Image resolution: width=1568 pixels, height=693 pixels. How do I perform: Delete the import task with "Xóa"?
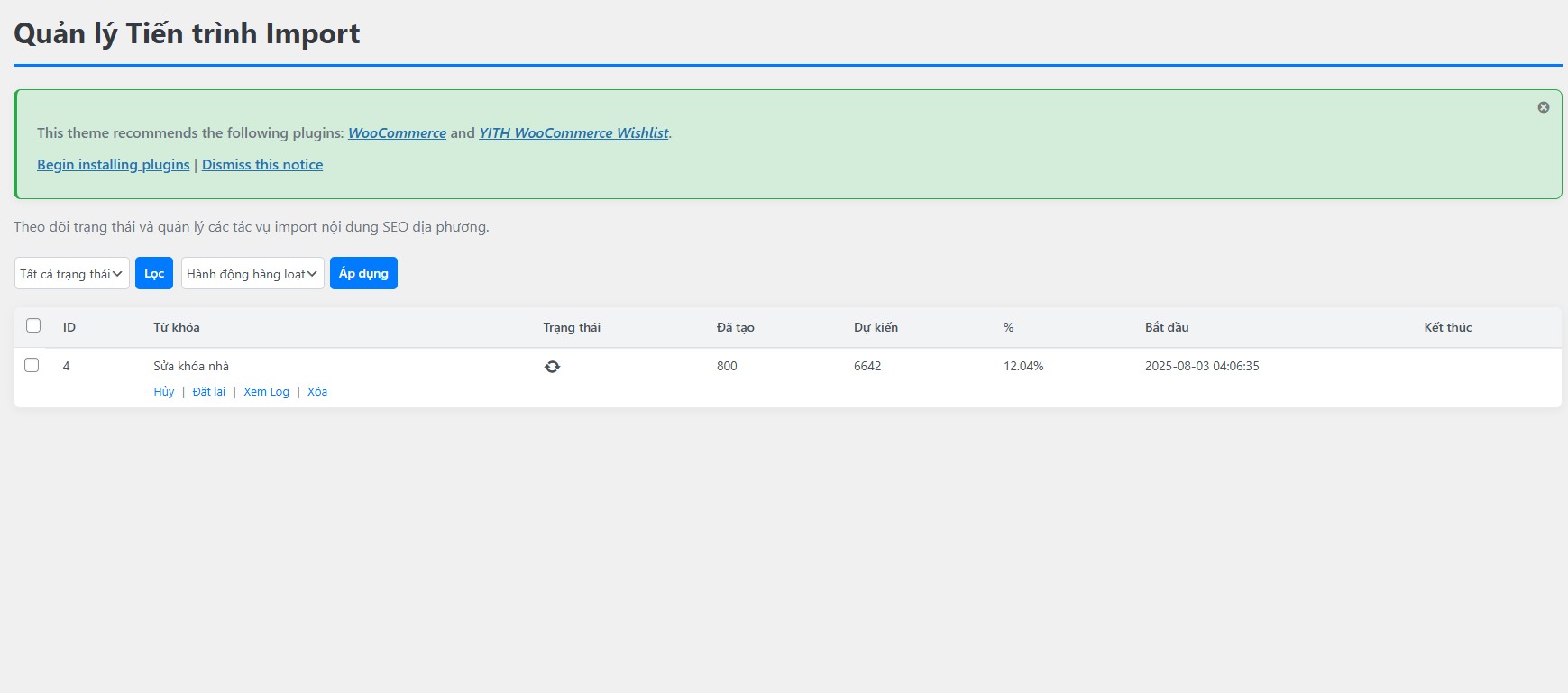(317, 392)
